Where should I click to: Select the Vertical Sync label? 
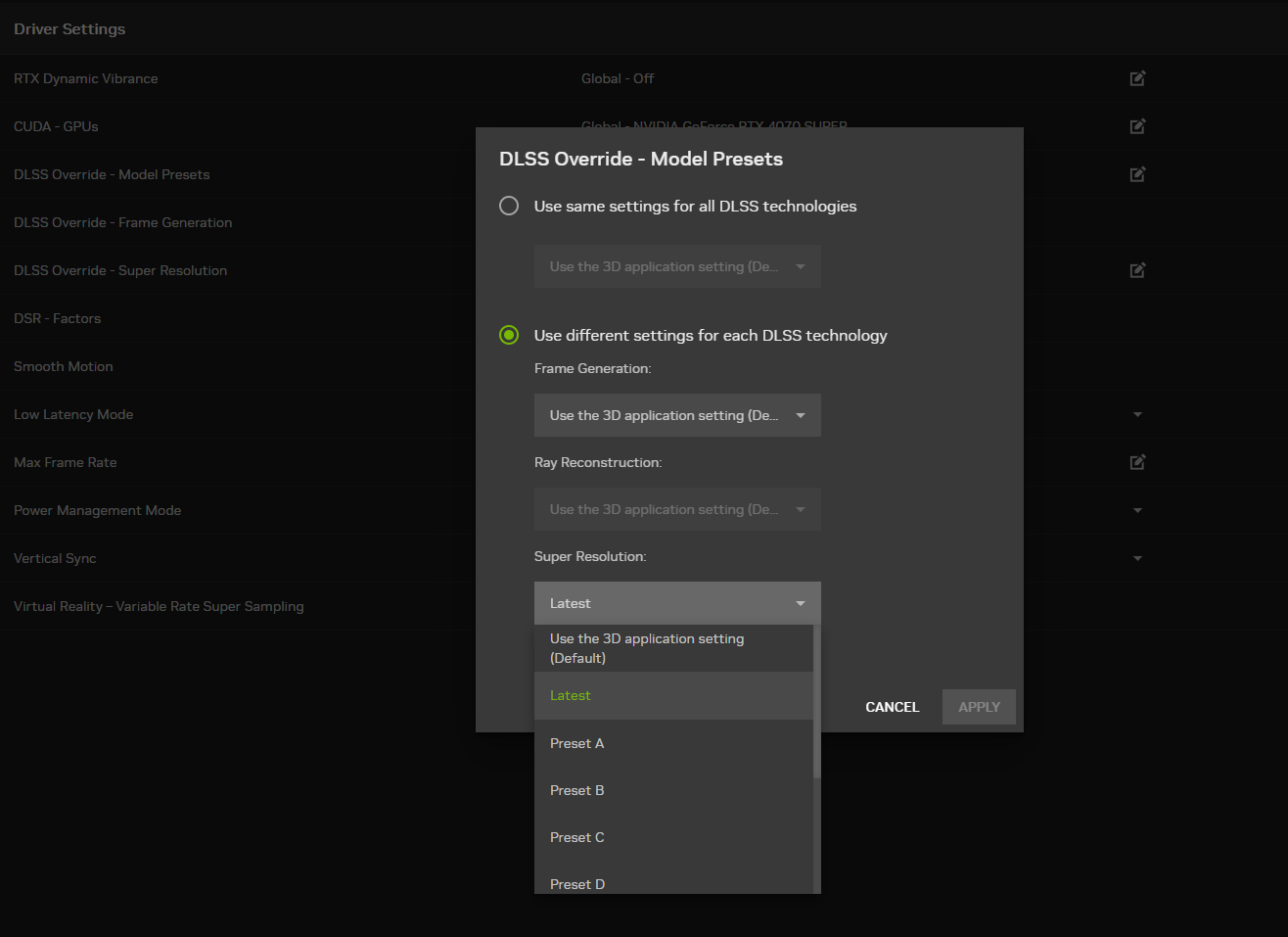click(55, 558)
